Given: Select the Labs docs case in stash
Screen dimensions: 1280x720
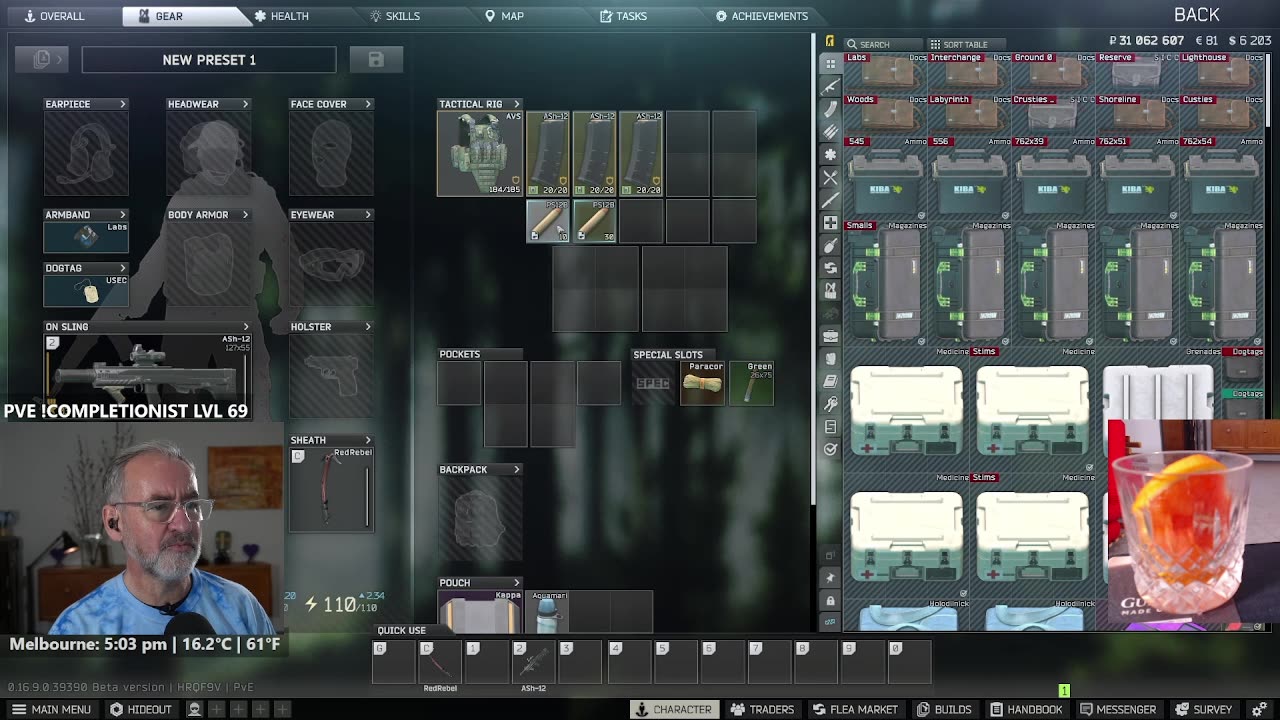Looking at the screenshot, I should 886,73.
